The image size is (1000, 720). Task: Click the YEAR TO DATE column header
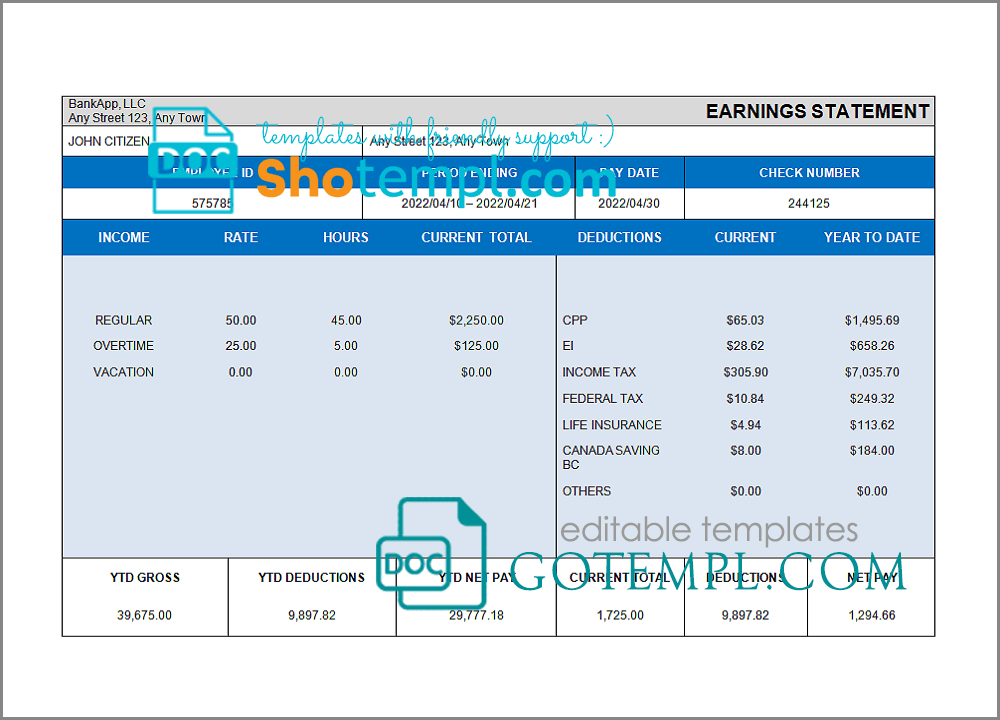[871, 237]
